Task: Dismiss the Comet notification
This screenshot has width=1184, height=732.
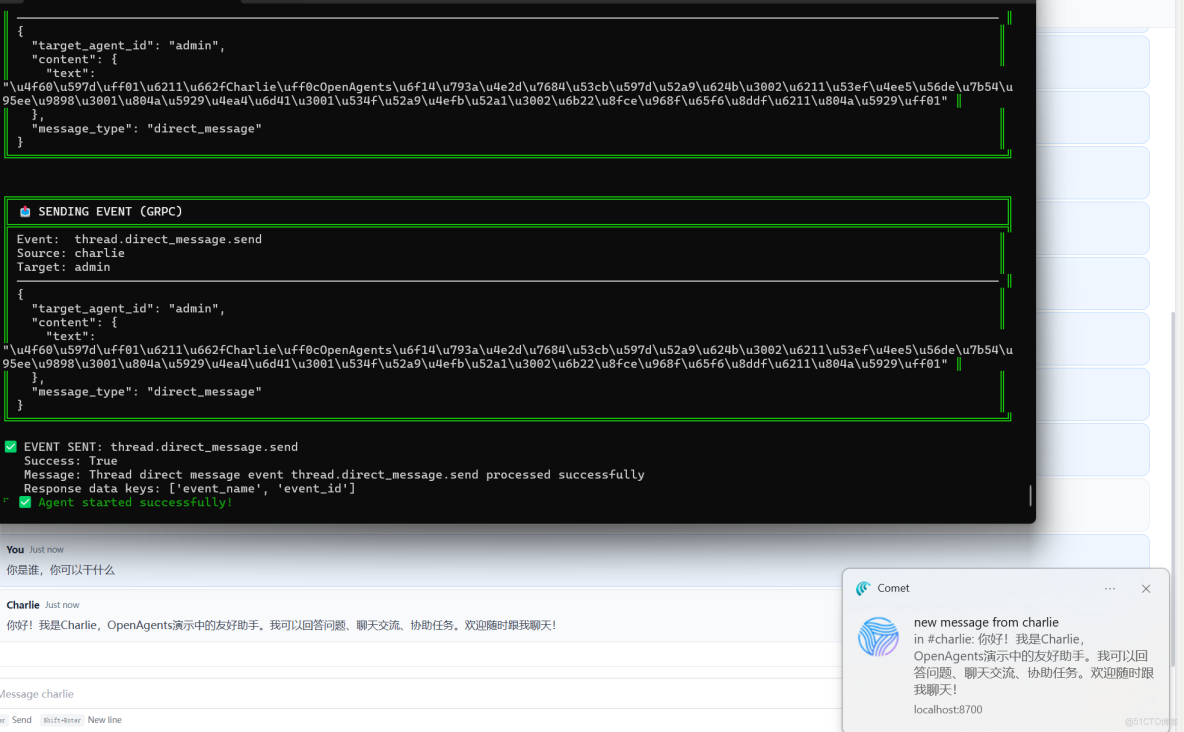Action: point(1145,589)
